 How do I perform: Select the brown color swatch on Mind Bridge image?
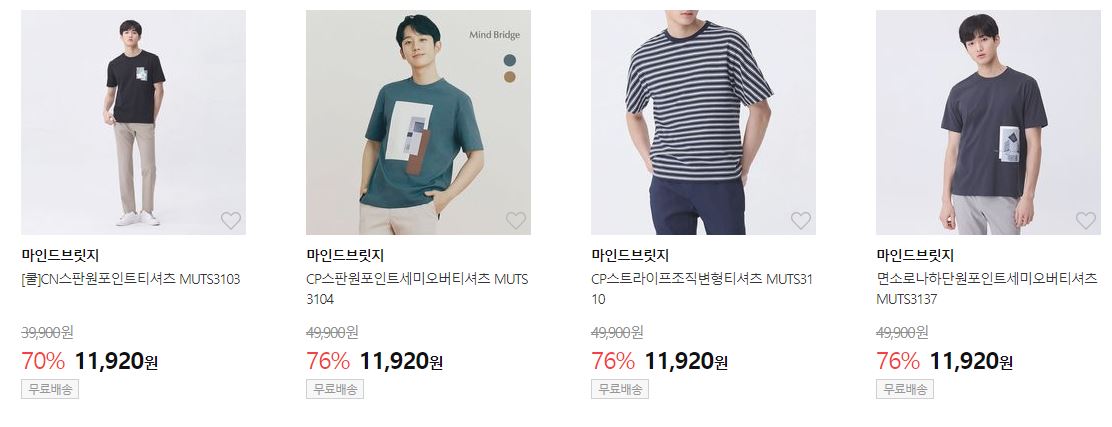[511, 77]
